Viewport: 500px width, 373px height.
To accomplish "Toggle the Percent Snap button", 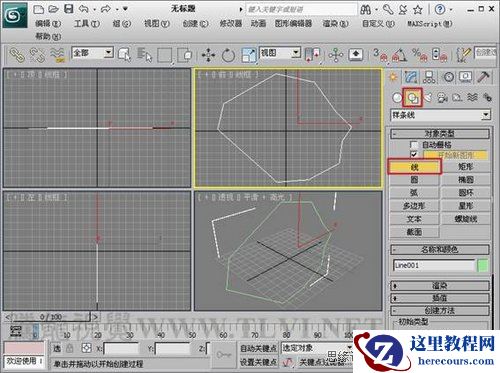I will point(419,55).
